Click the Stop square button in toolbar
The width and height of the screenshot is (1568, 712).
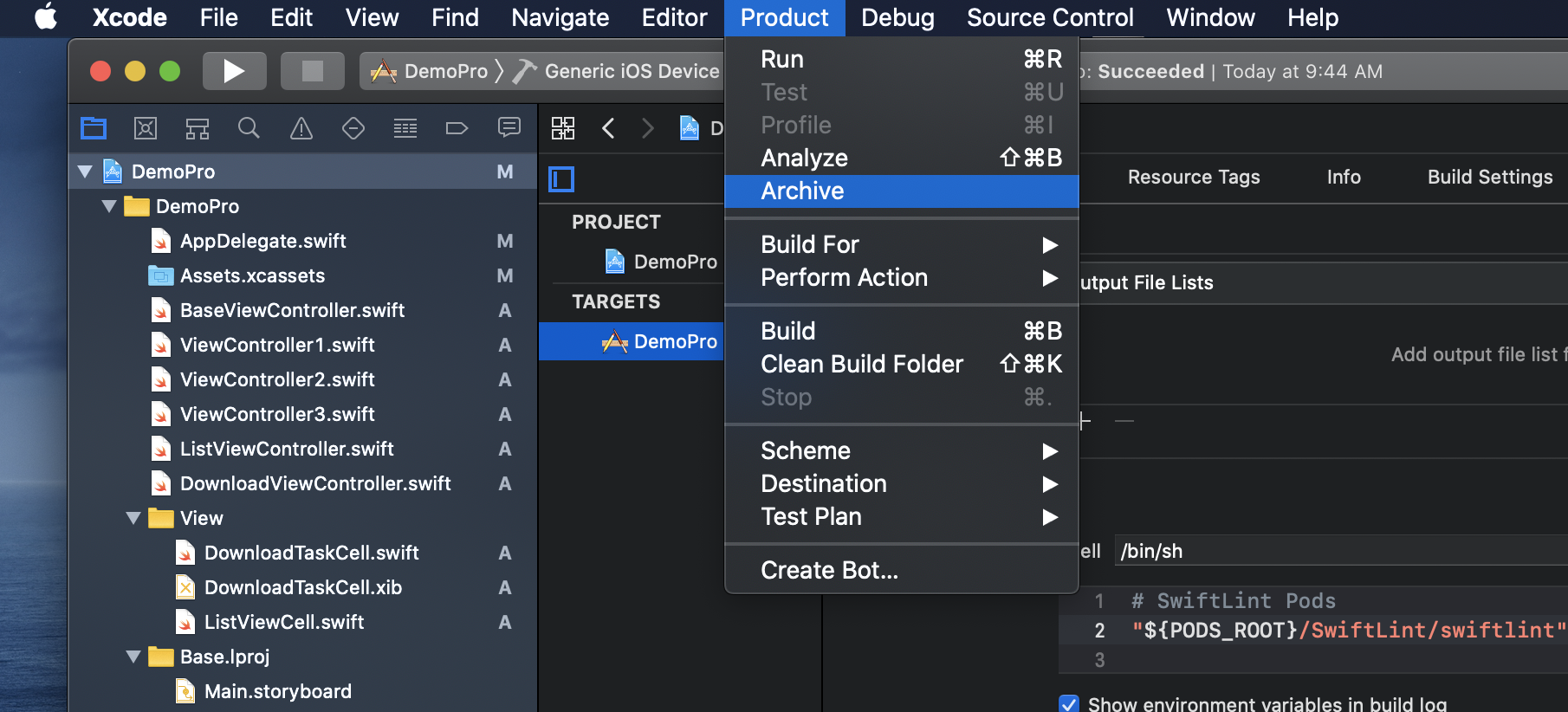point(312,71)
